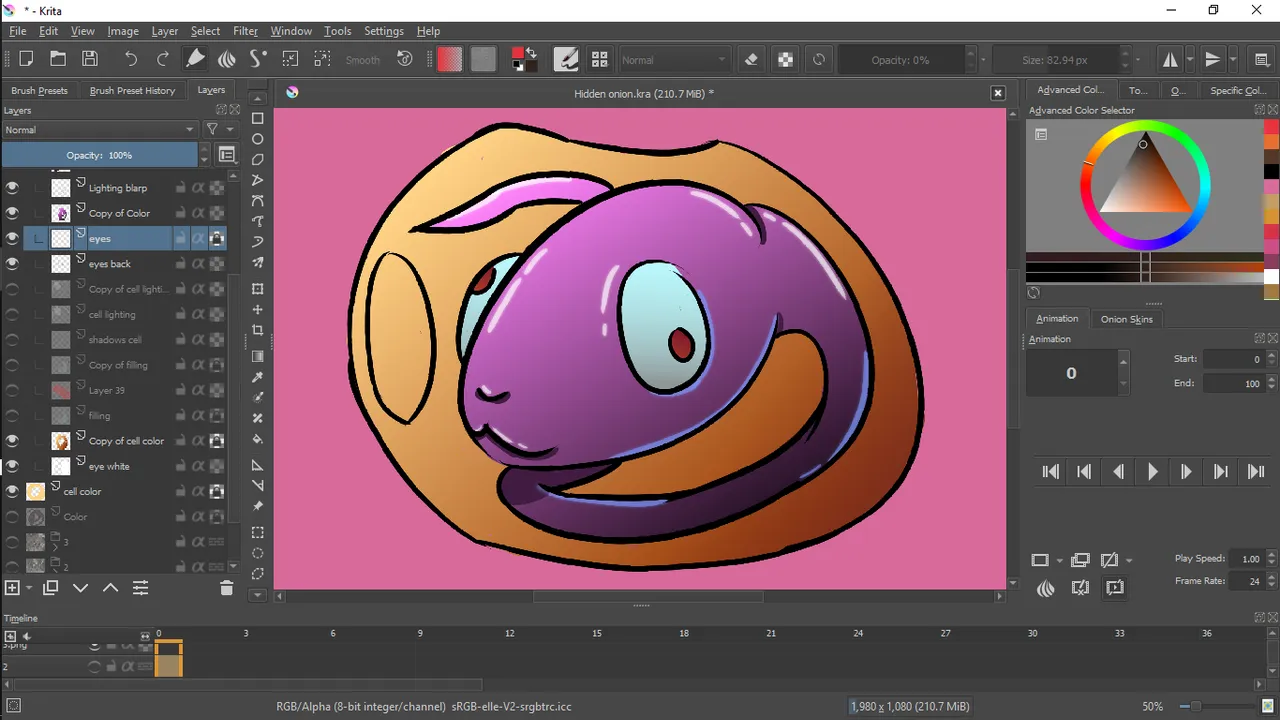
Task: Jump to the last animation frame
Action: click(x=1256, y=472)
